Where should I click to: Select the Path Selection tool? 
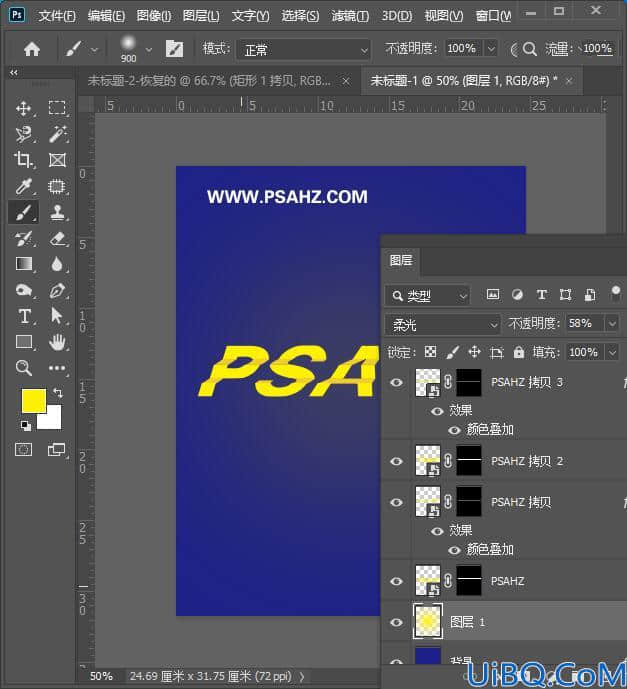click(57, 316)
